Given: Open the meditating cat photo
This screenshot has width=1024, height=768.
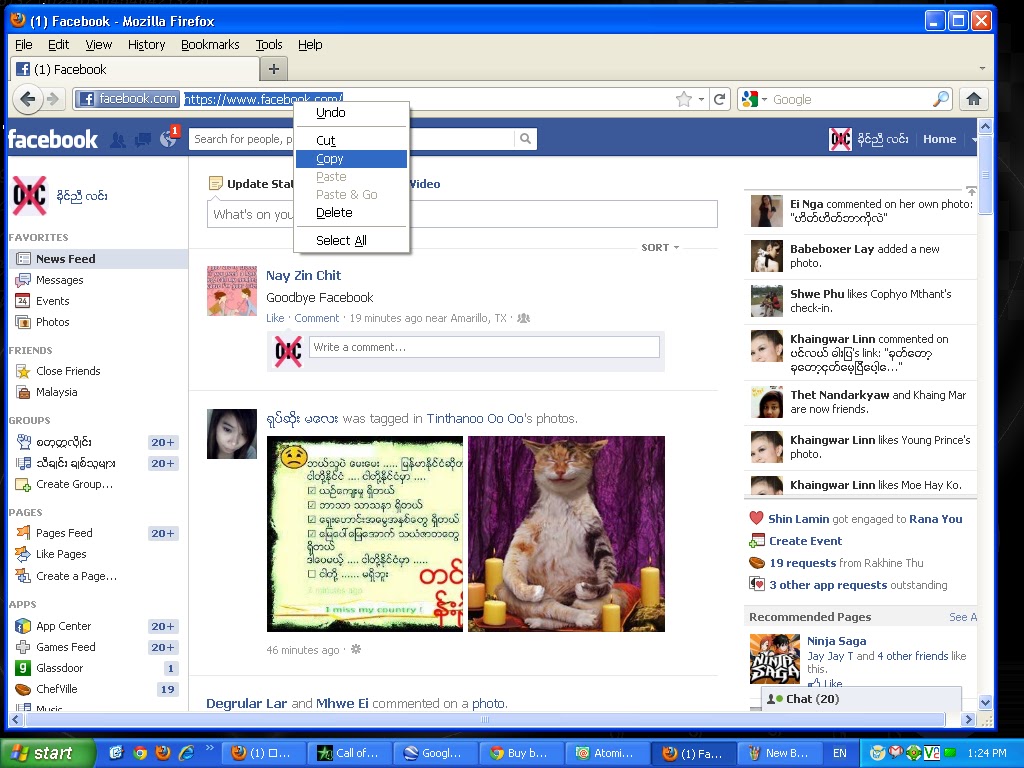Looking at the screenshot, I should click(x=566, y=534).
